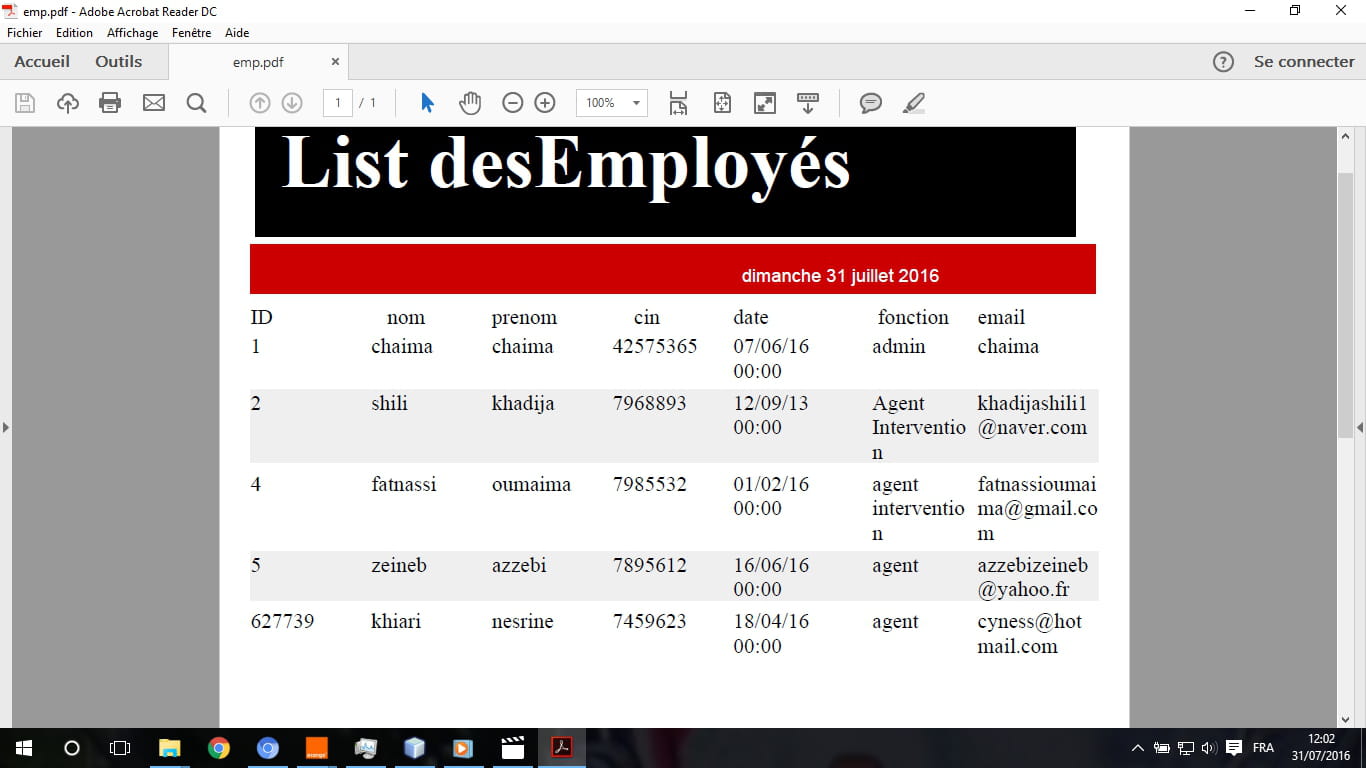1366x768 pixels.
Task: Click the prenom 'nesrine' cell
Action: tap(522, 622)
